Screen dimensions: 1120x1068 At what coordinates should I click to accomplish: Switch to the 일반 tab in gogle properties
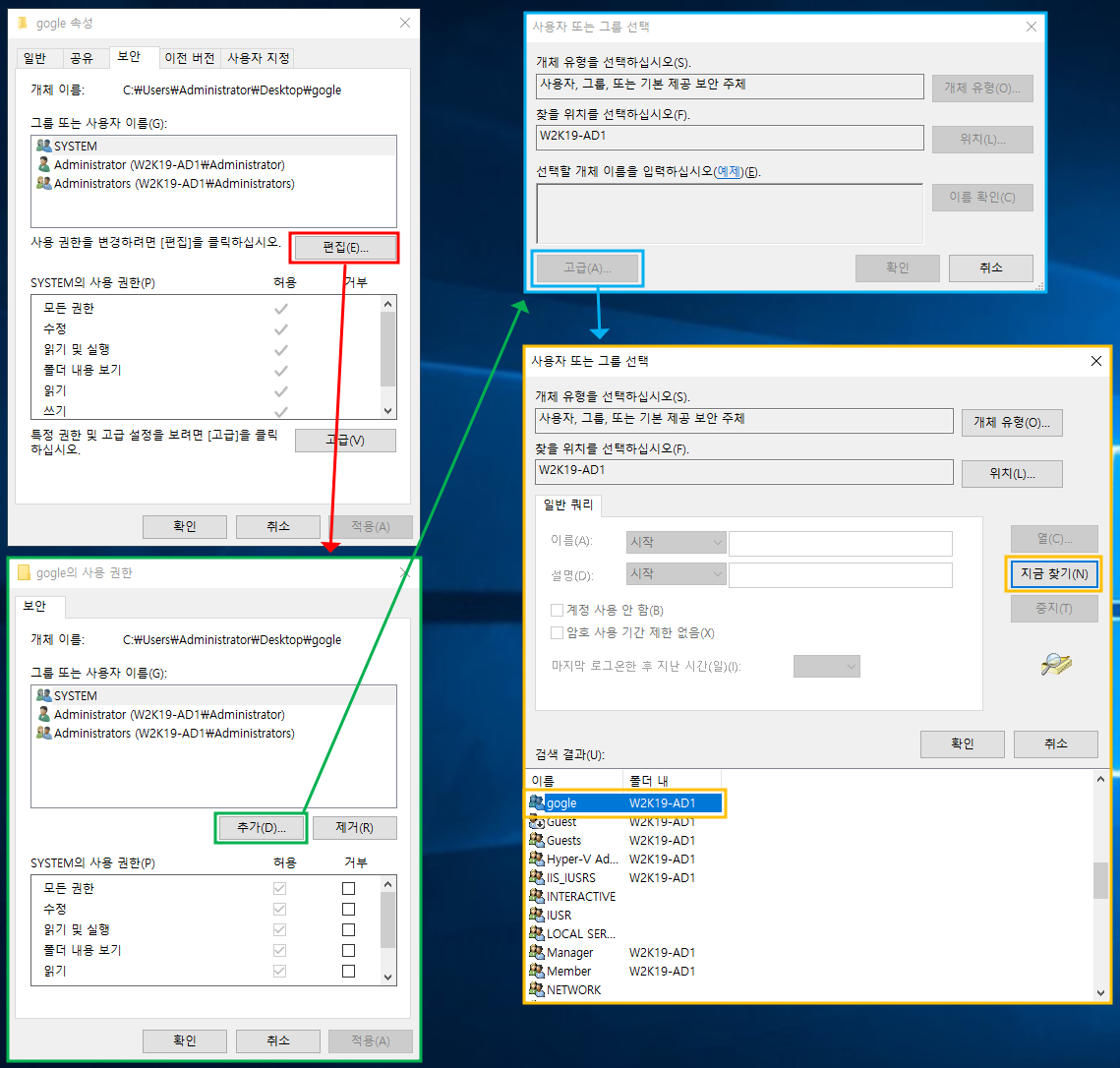34,58
